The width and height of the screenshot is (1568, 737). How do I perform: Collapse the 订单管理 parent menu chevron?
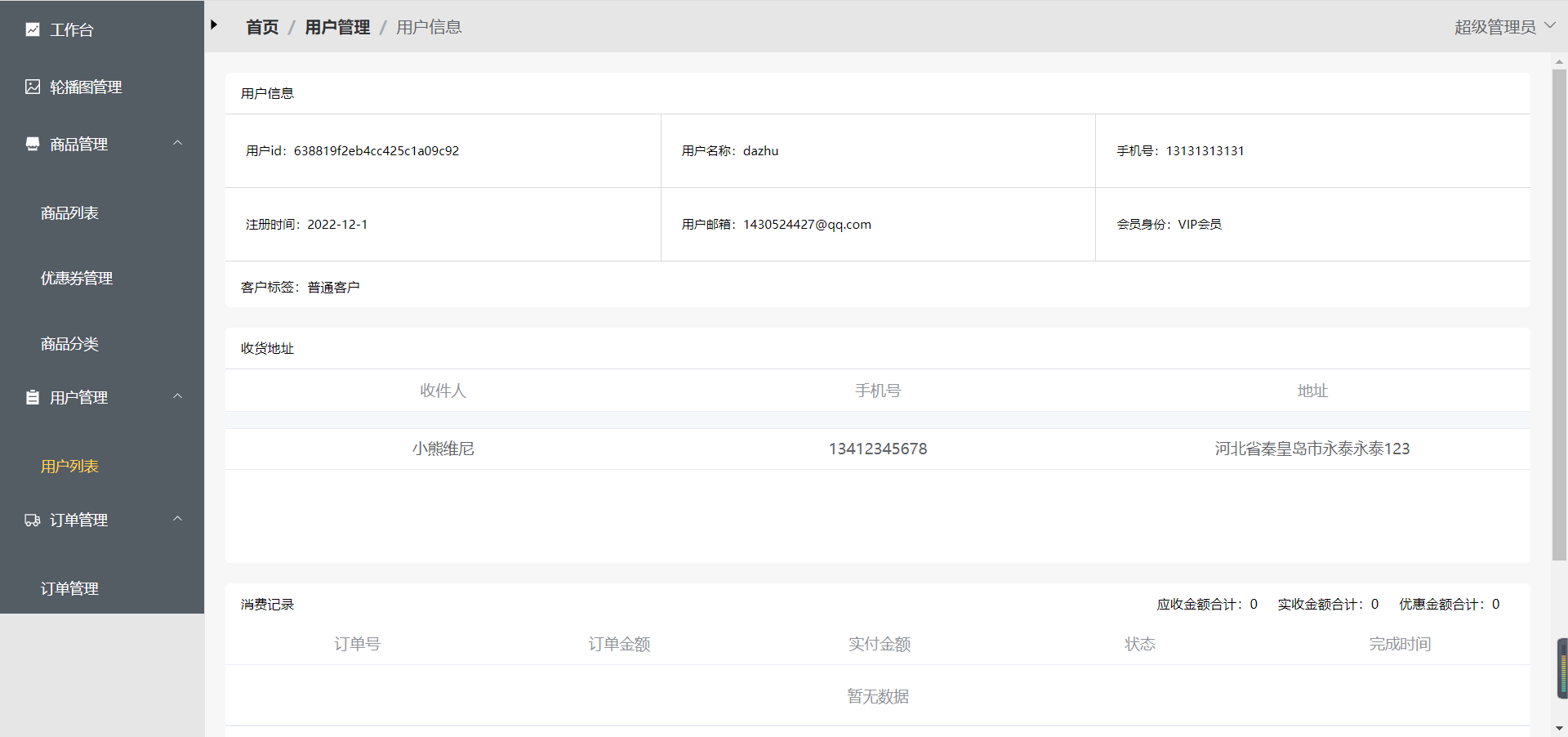(x=177, y=519)
